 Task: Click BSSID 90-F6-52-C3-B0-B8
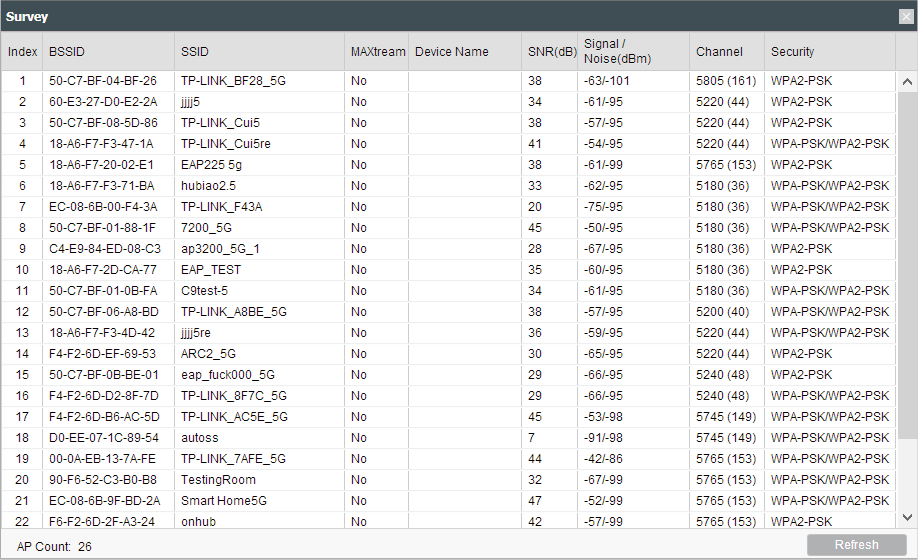point(103,480)
